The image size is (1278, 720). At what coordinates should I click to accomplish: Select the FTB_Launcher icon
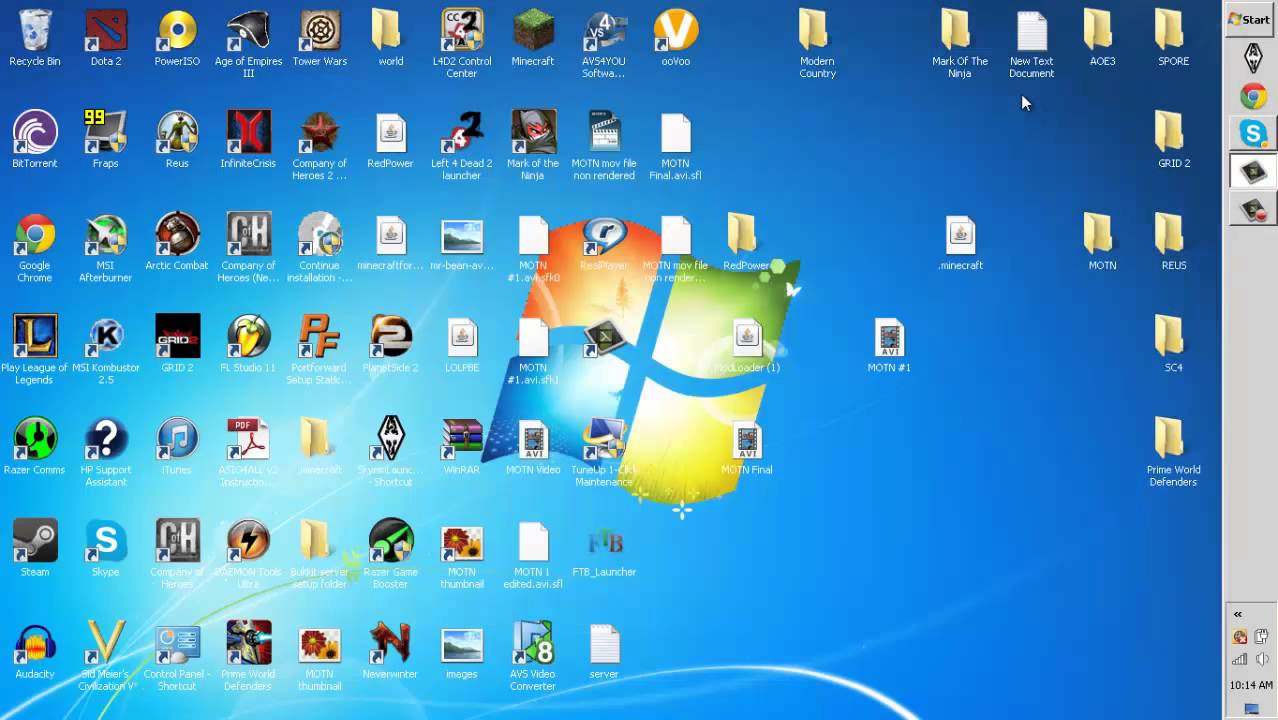[x=604, y=542]
